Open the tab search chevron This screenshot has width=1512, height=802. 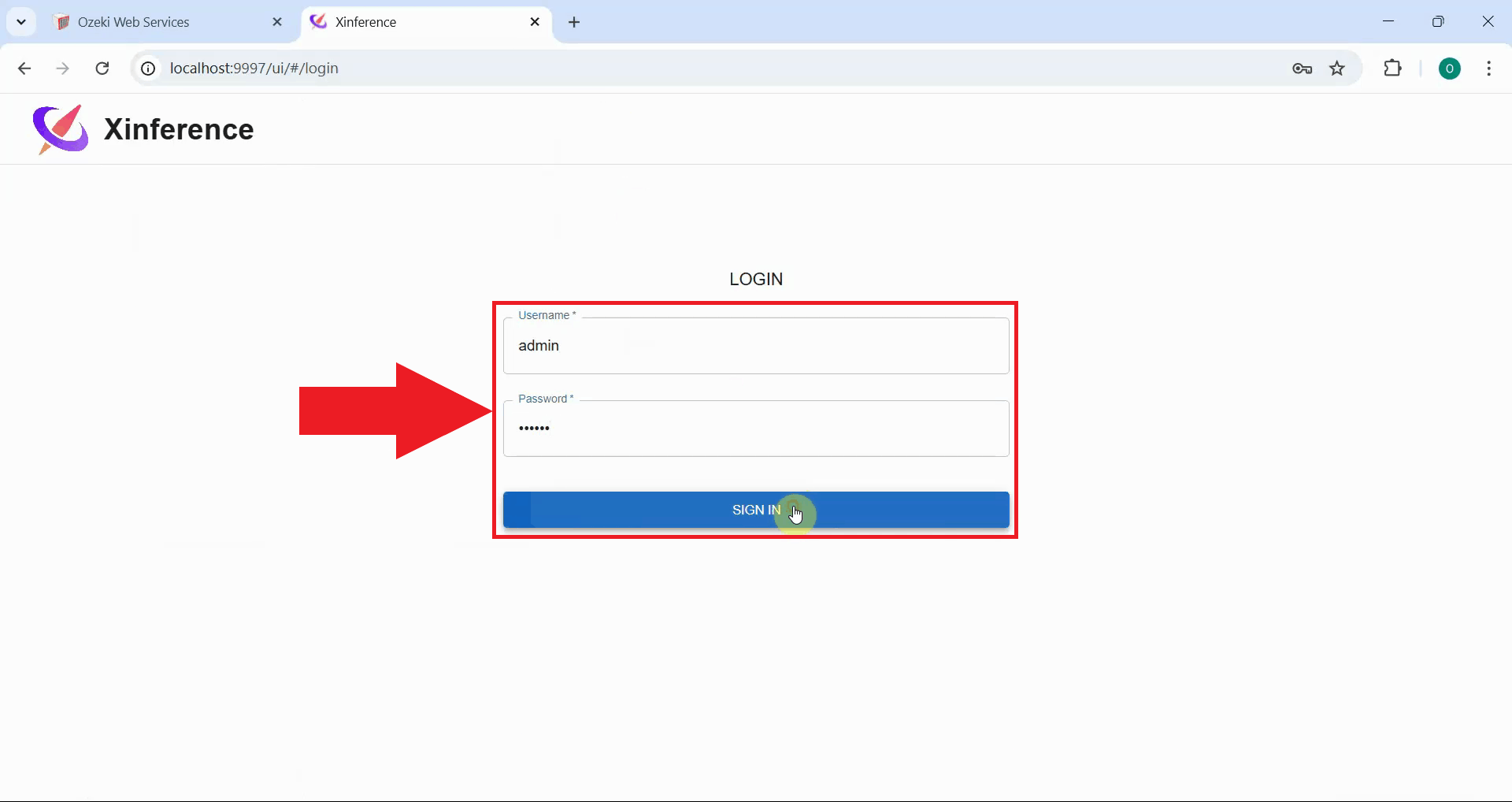click(20, 21)
